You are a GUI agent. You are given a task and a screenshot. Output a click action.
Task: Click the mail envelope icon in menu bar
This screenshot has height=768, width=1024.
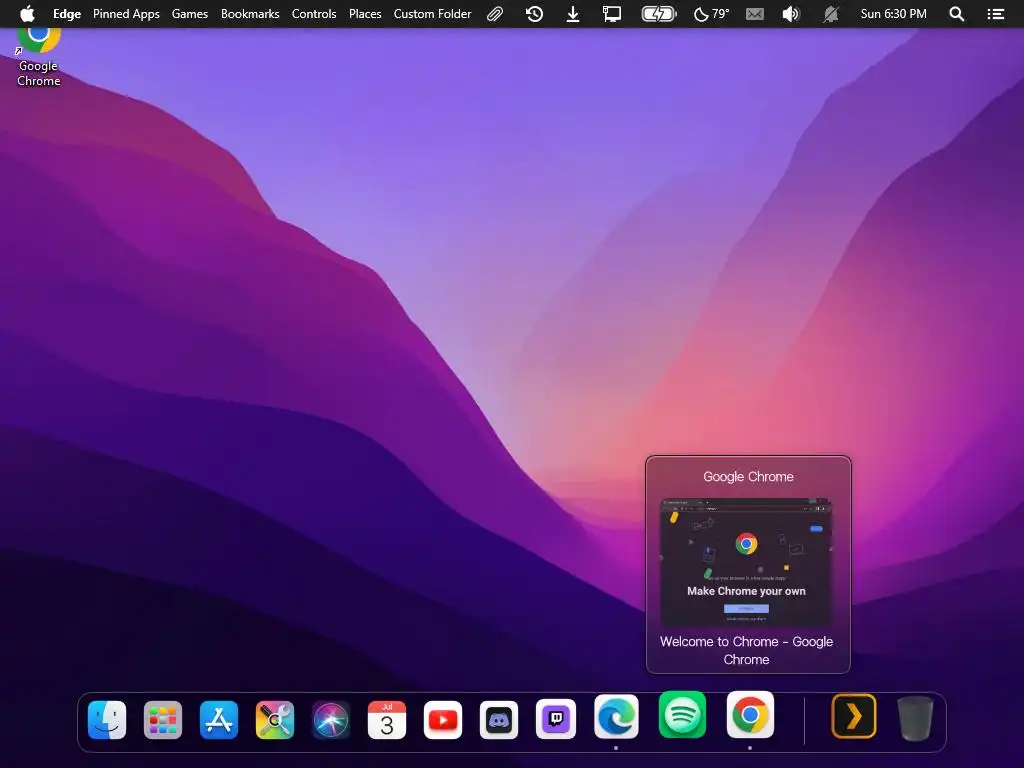[x=754, y=14]
